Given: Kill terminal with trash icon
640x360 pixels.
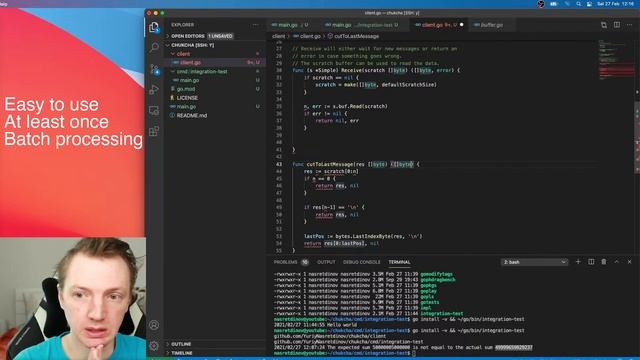Looking at the screenshot, I should [604, 262].
